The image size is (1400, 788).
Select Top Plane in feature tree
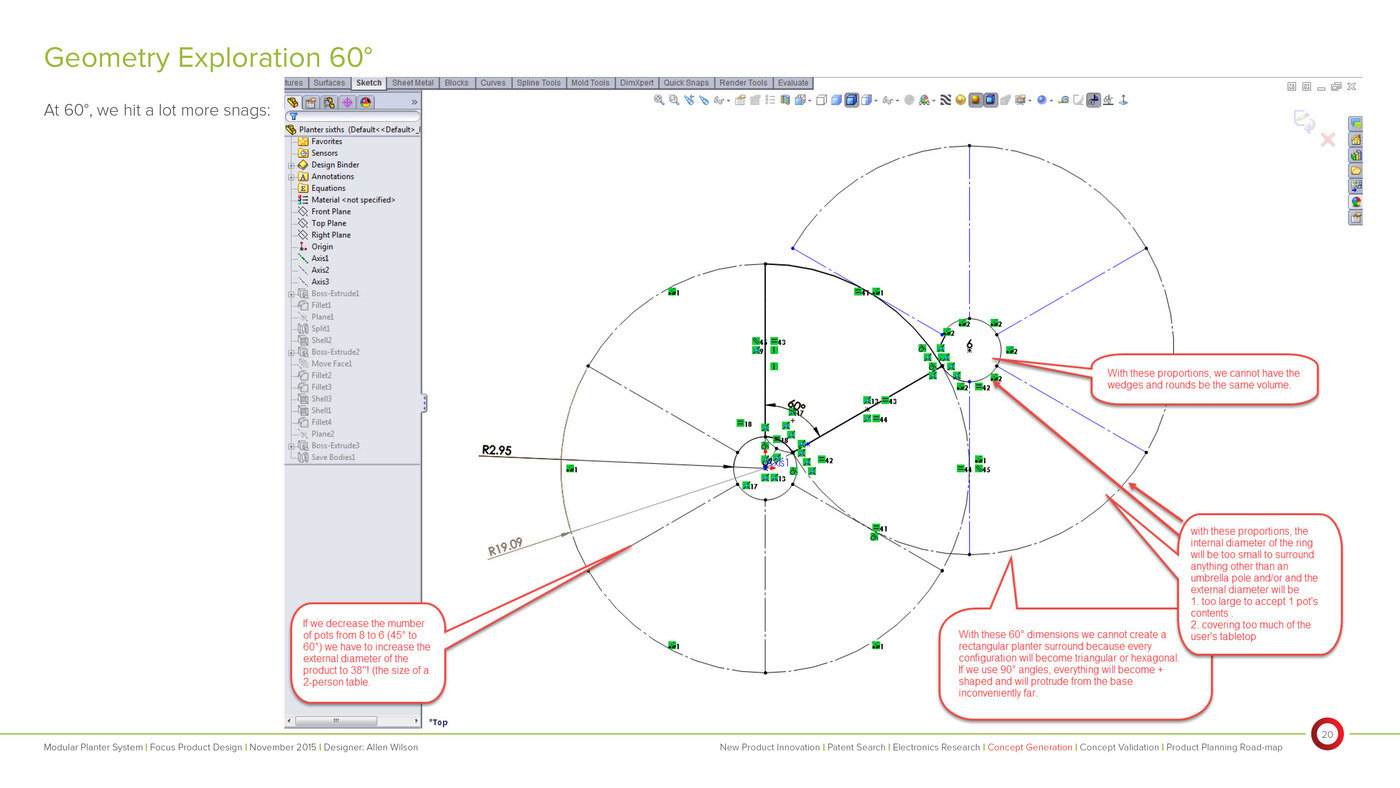click(x=330, y=223)
